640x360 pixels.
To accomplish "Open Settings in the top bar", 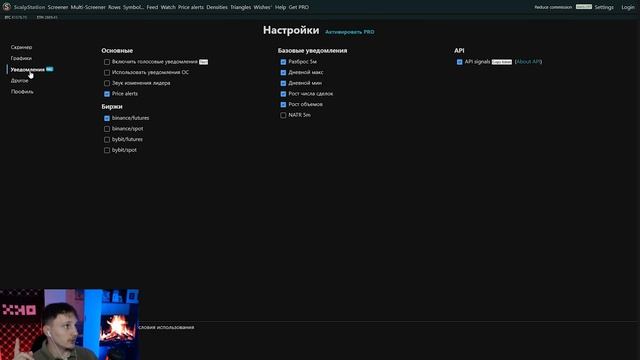I will [604, 7].
